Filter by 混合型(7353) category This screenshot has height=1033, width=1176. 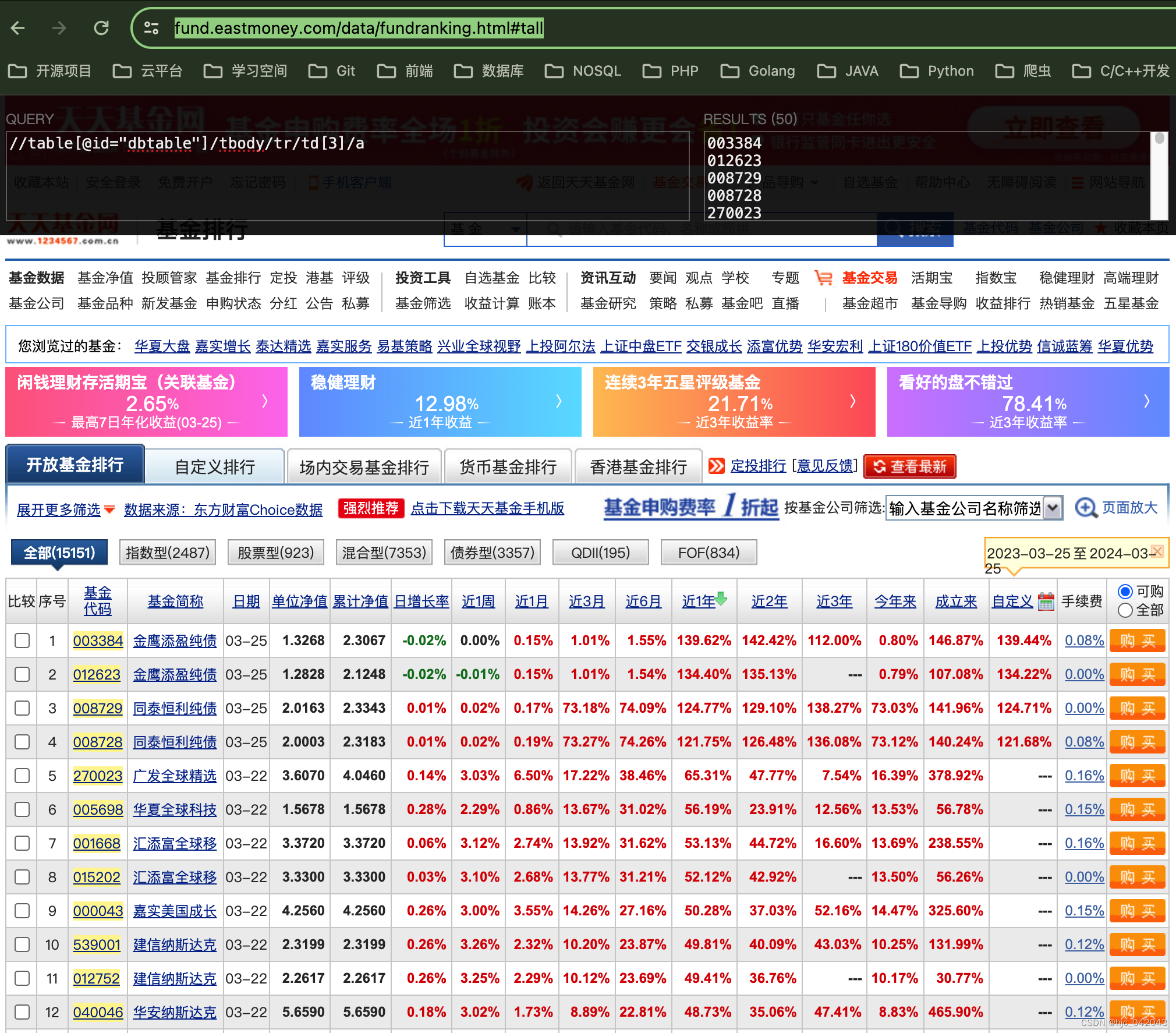[x=384, y=552]
